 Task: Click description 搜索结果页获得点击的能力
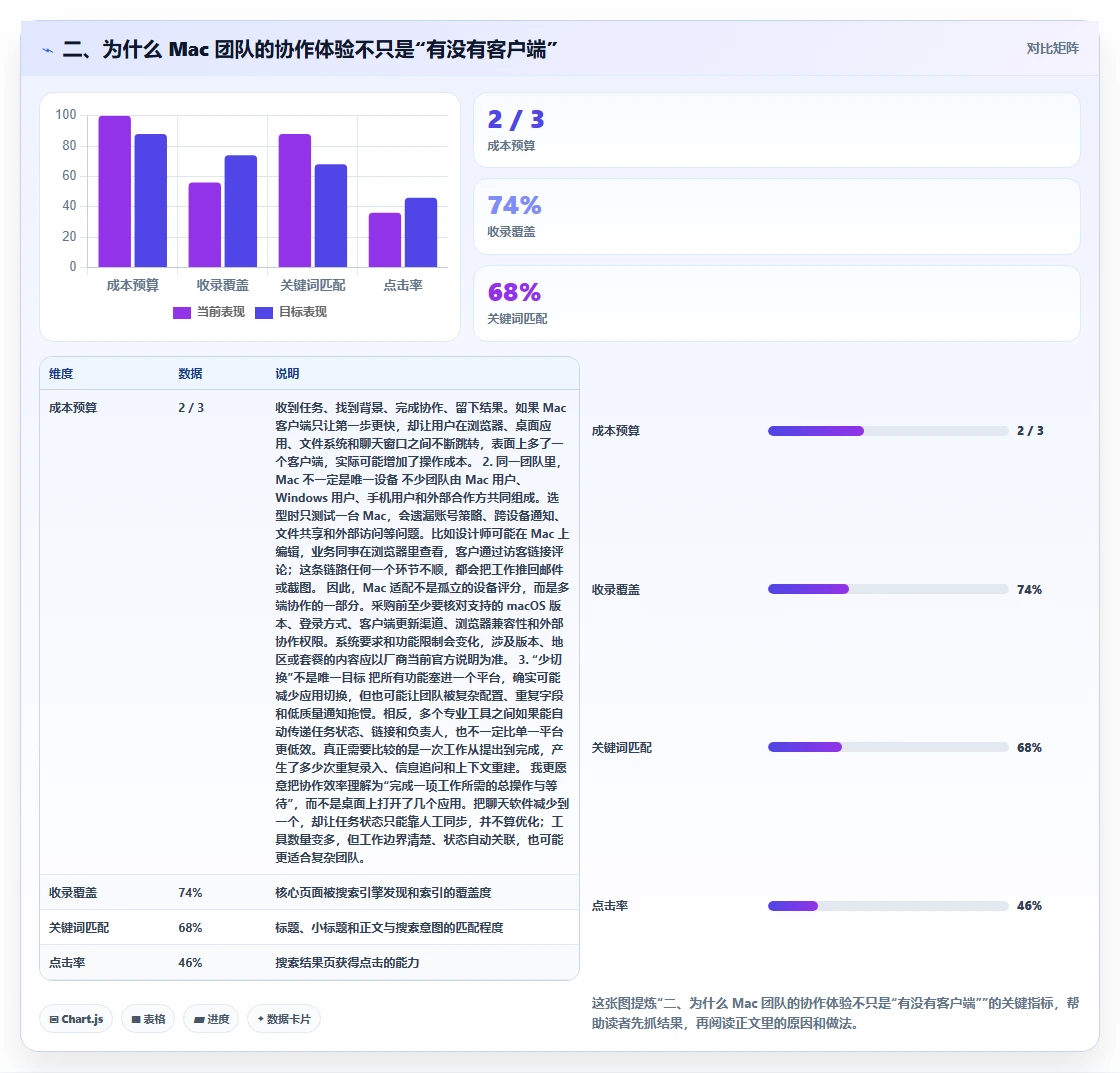click(x=347, y=962)
